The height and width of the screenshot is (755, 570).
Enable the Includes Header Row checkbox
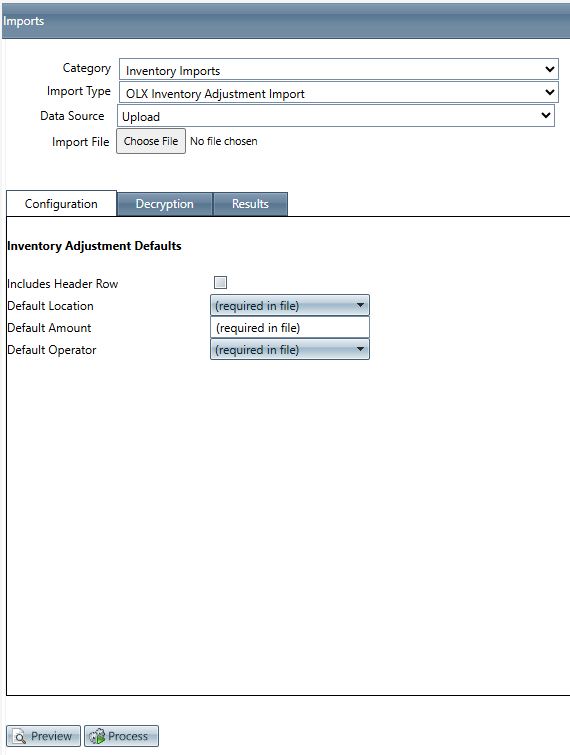[220, 283]
